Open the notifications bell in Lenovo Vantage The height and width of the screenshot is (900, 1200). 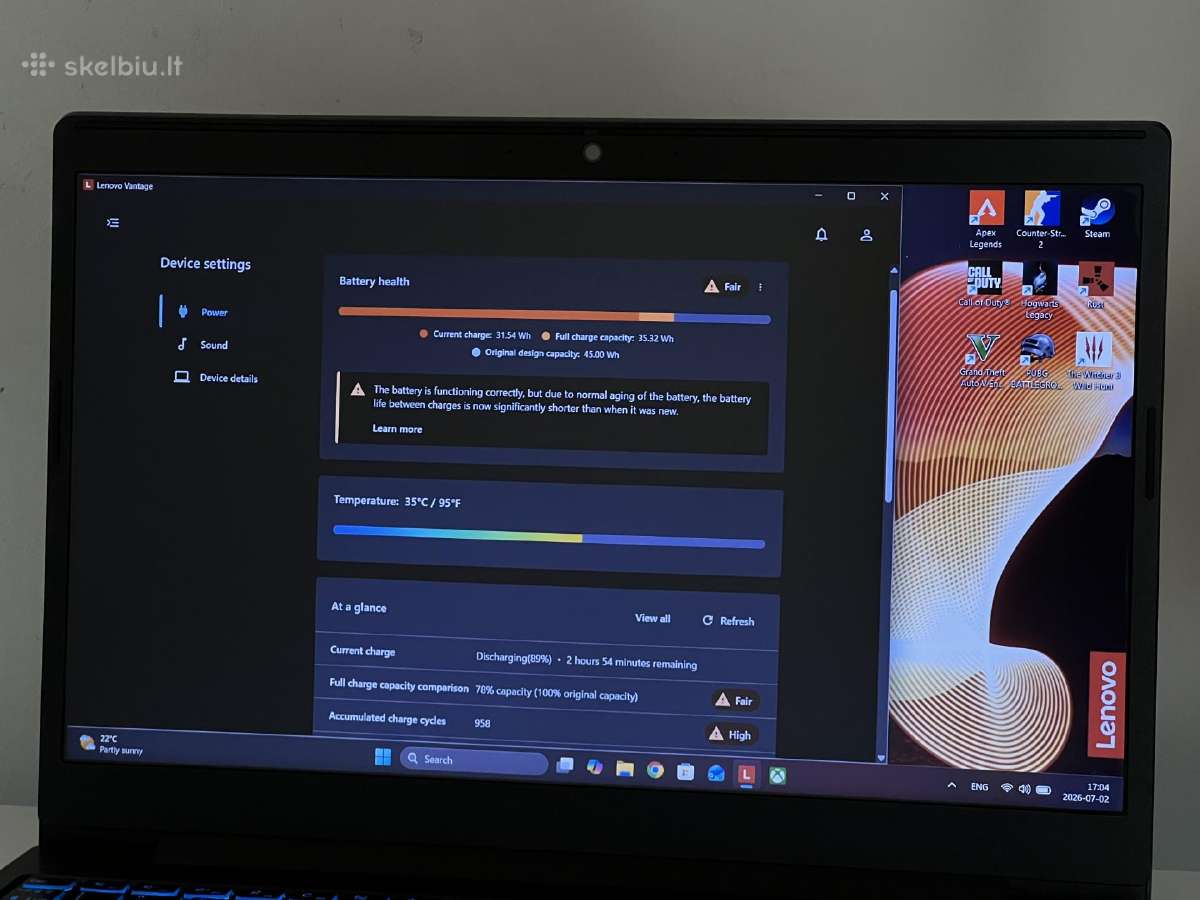821,234
